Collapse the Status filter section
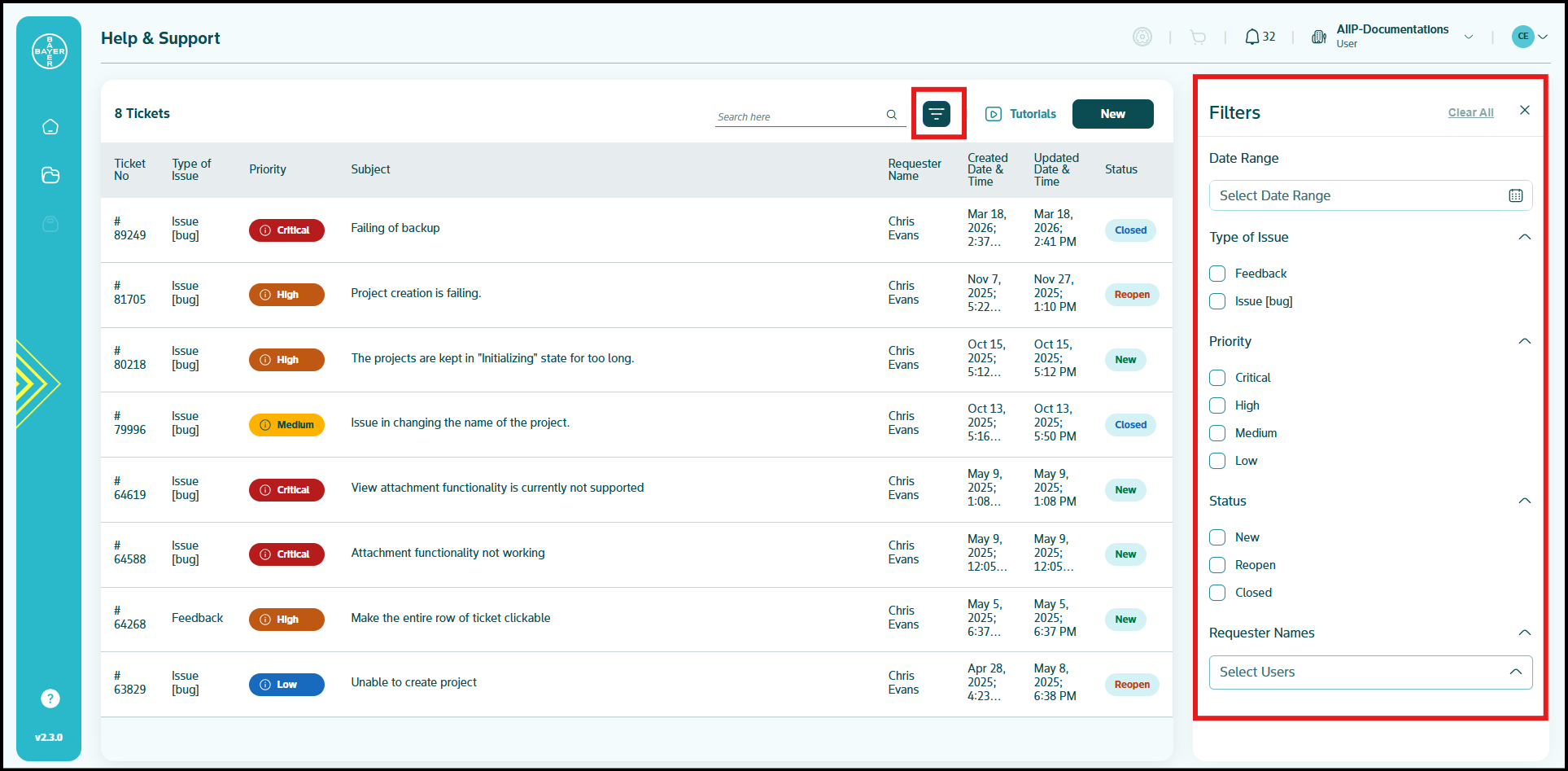Screen dimensions: 1568x771 1525,501
